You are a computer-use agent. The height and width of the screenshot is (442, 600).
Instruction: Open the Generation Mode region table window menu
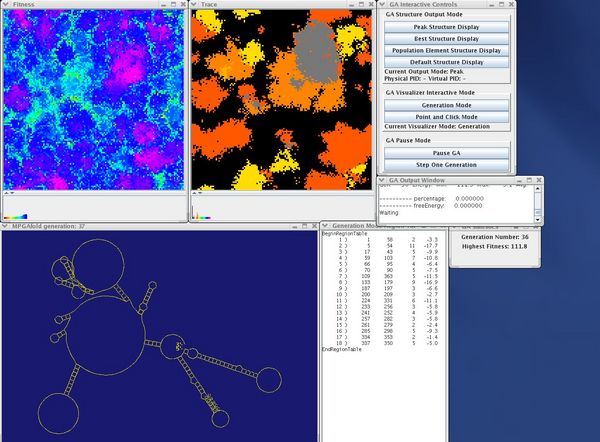click(324, 227)
